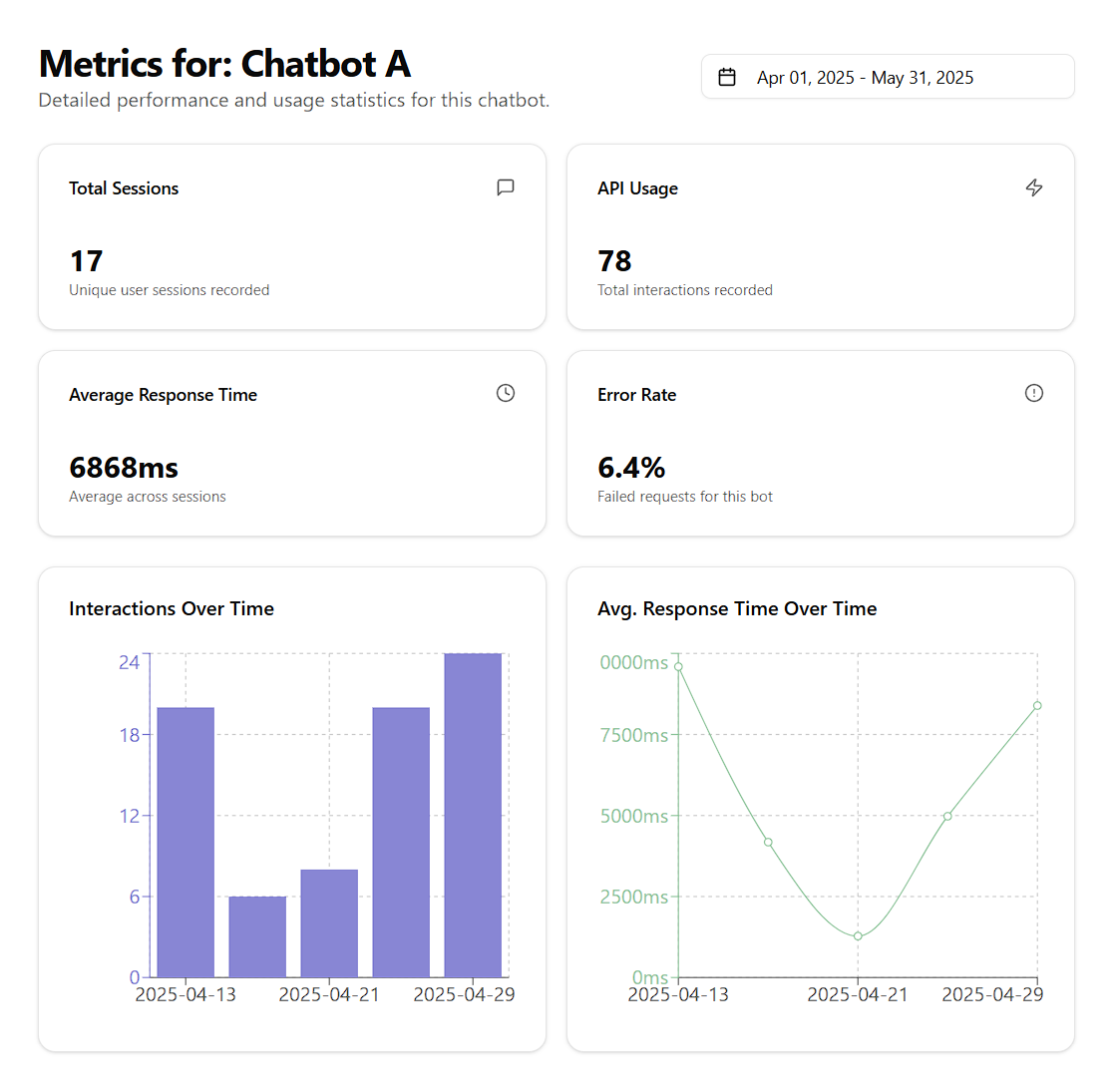1114x1092 pixels.
Task: Click the lightning bolt icon on API Usage
Action: (x=1034, y=187)
